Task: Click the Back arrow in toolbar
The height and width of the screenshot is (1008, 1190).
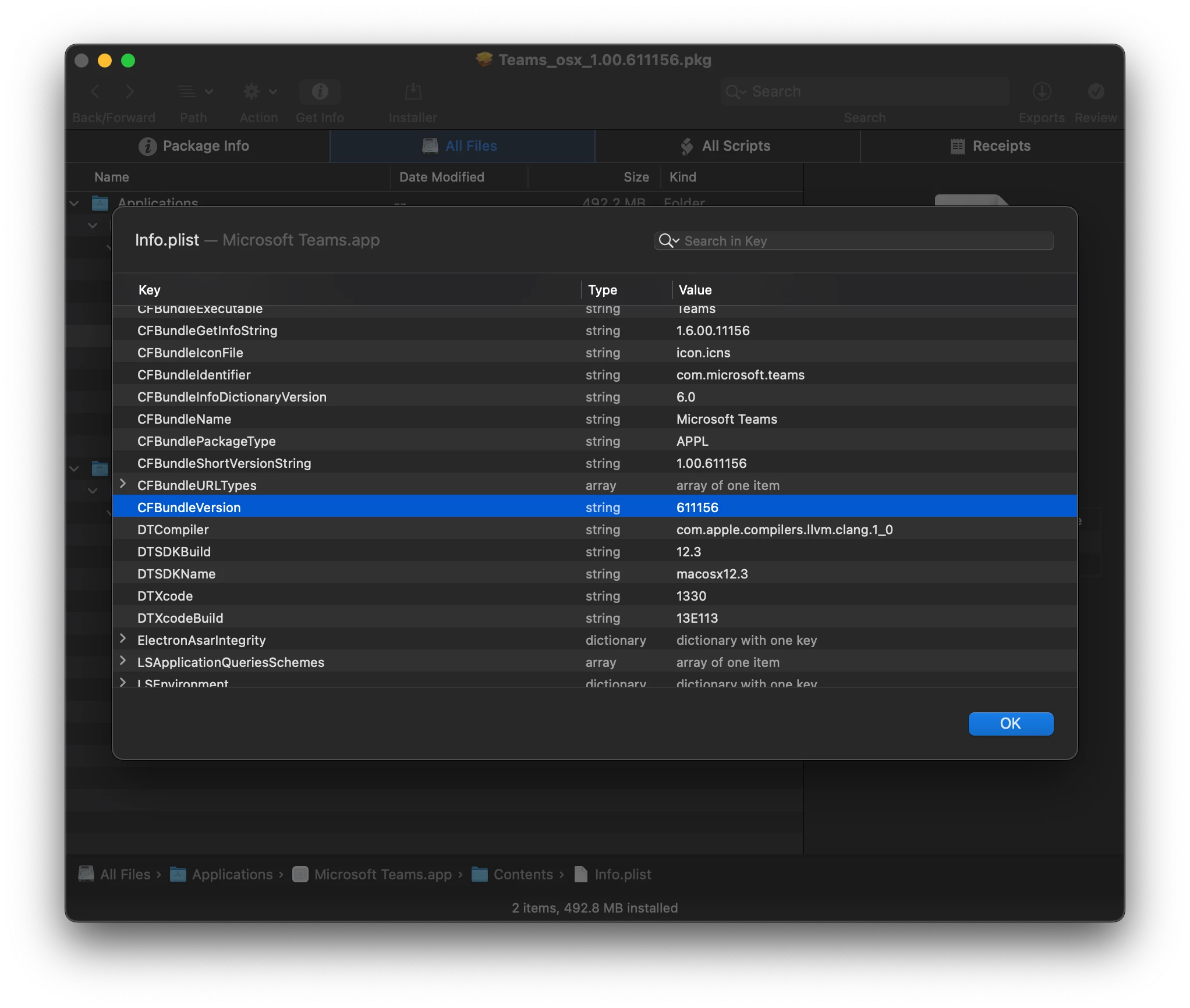Action: click(96, 91)
